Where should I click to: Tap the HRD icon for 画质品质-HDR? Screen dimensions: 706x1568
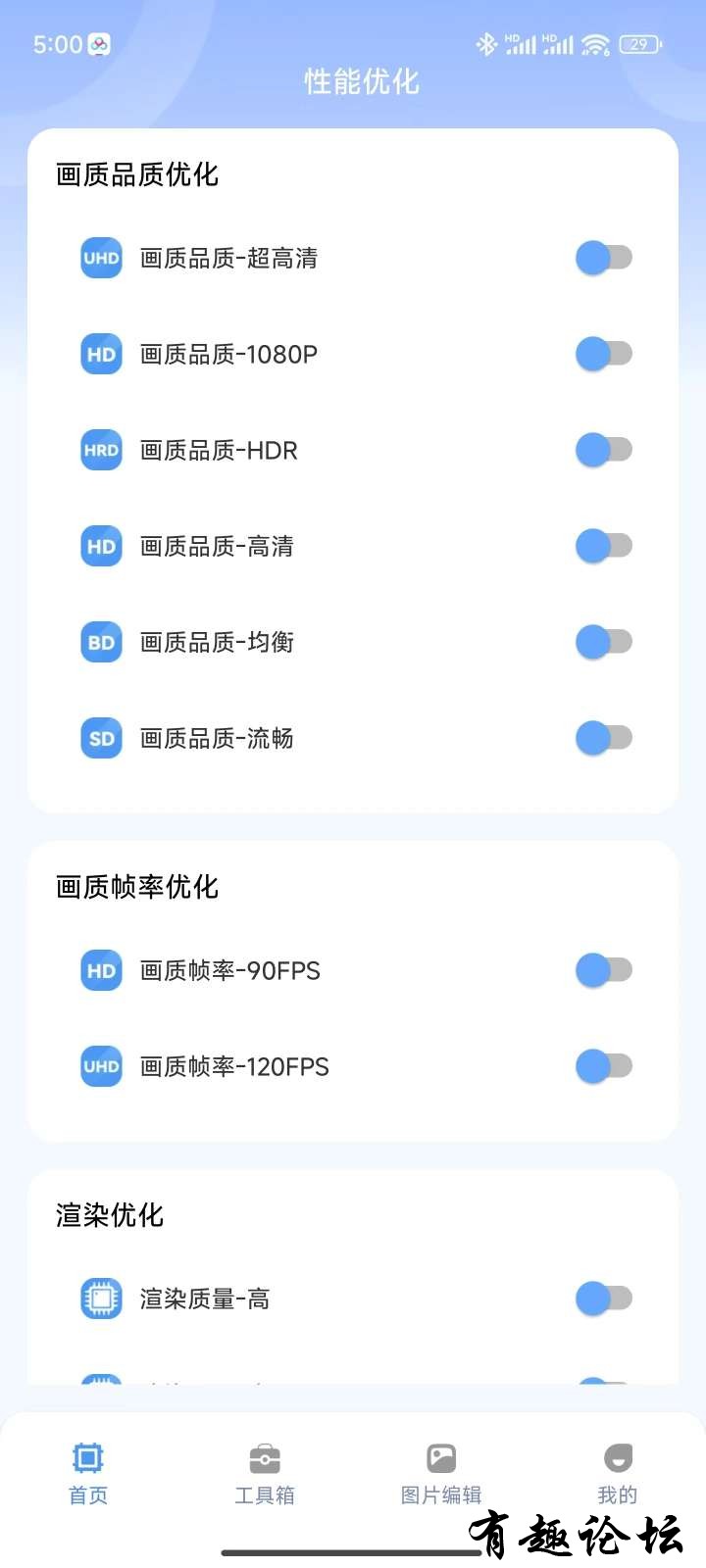(x=101, y=450)
